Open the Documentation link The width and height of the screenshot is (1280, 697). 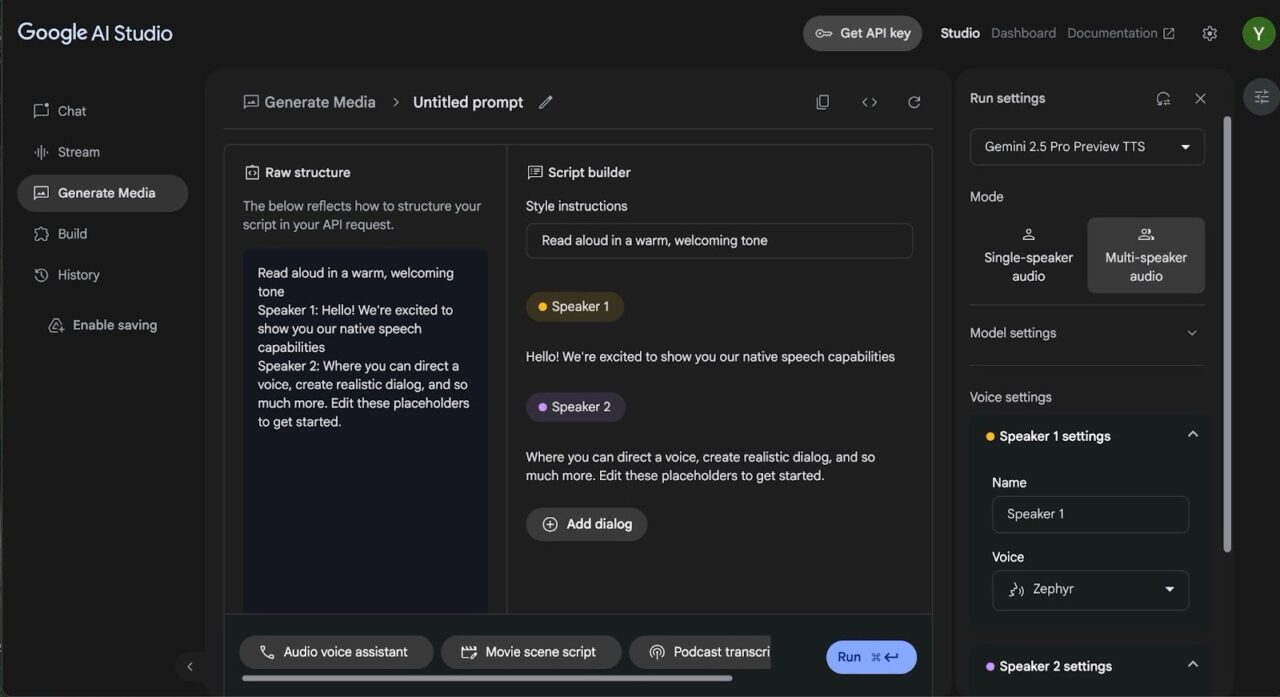[1121, 33]
